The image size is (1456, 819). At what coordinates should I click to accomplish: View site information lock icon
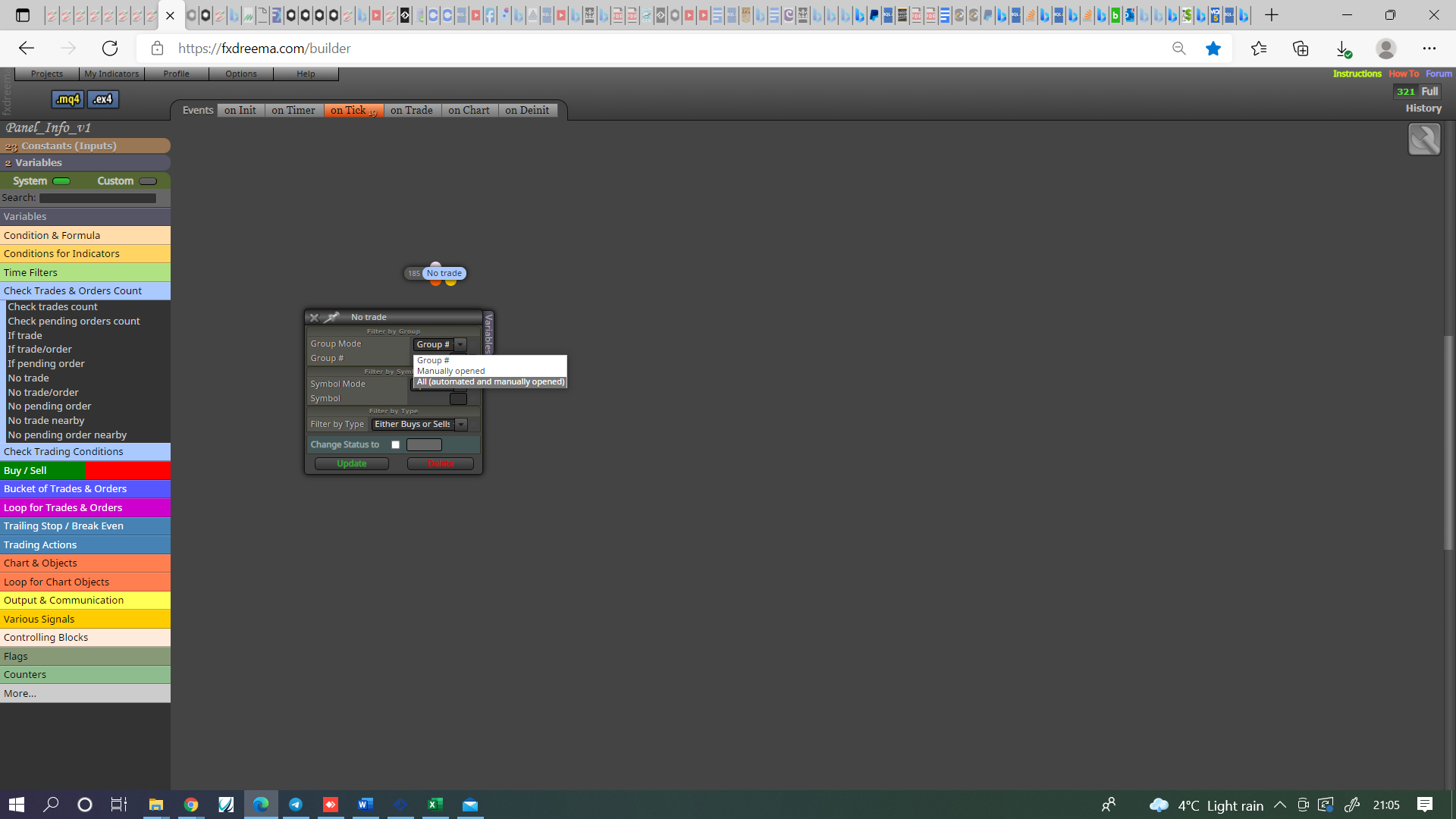(157, 49)
